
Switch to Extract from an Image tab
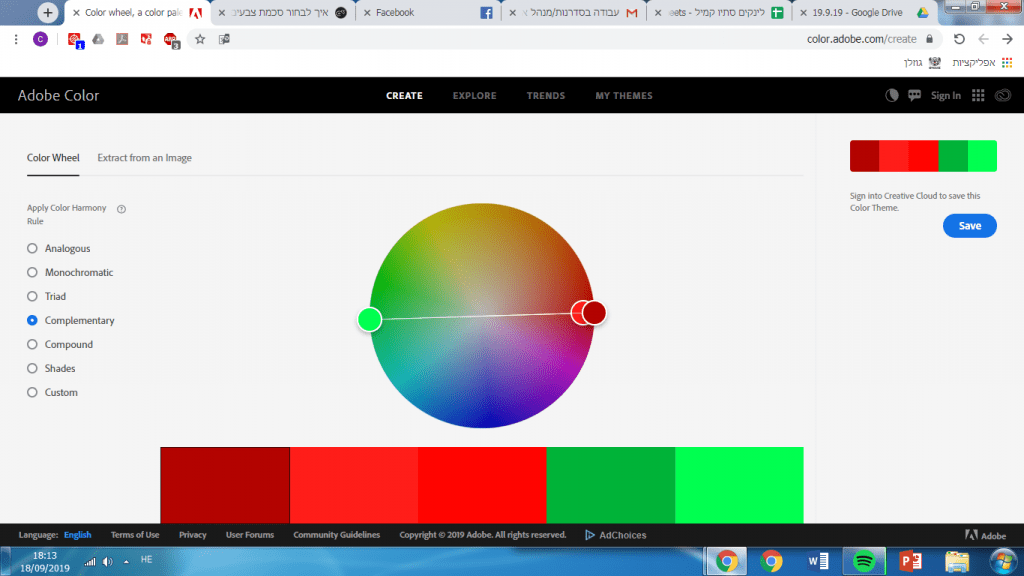click(x=144, y=157)
